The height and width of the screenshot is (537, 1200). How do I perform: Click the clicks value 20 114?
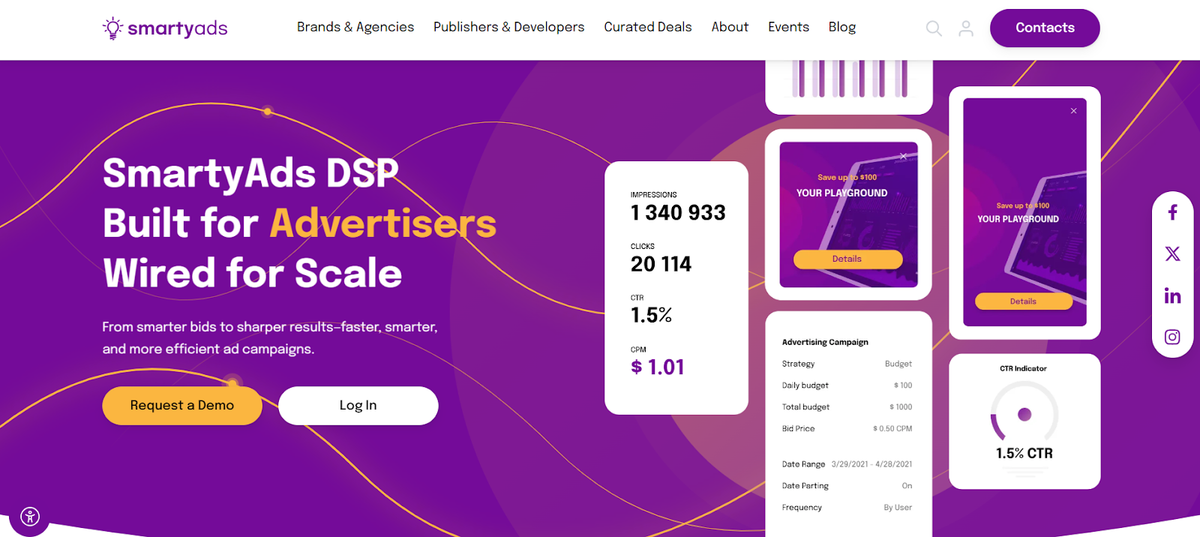click(661, 264)
